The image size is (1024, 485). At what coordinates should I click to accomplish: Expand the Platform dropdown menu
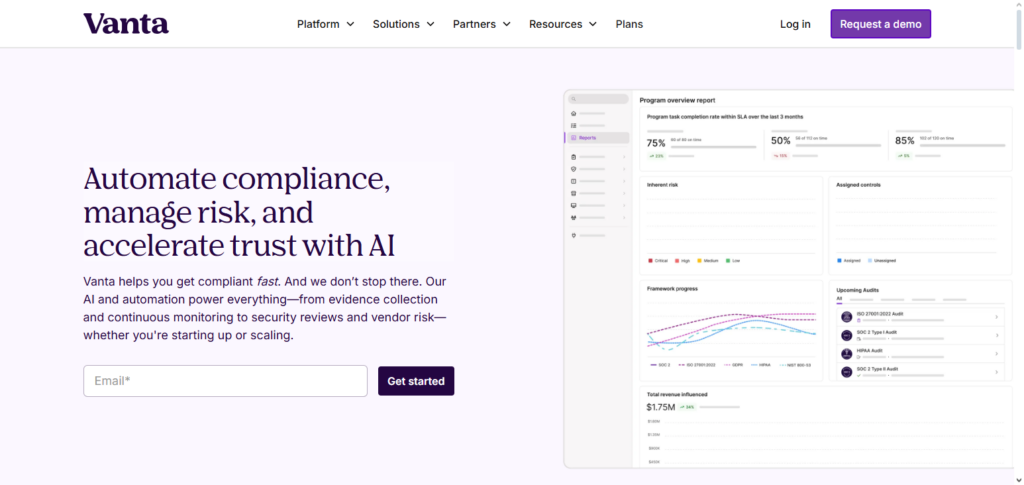coord(326,24)
